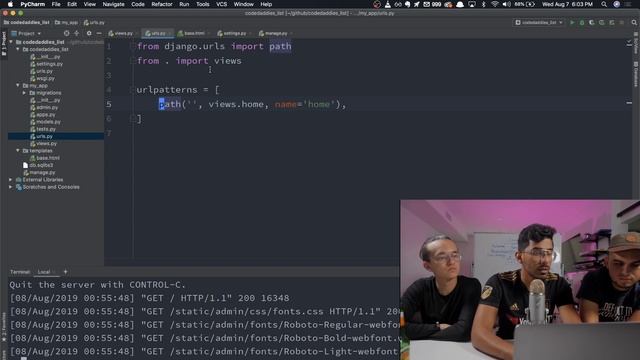Click 'views.home' in line 5 of editor
640x360 pixels.
coord(236,104)
